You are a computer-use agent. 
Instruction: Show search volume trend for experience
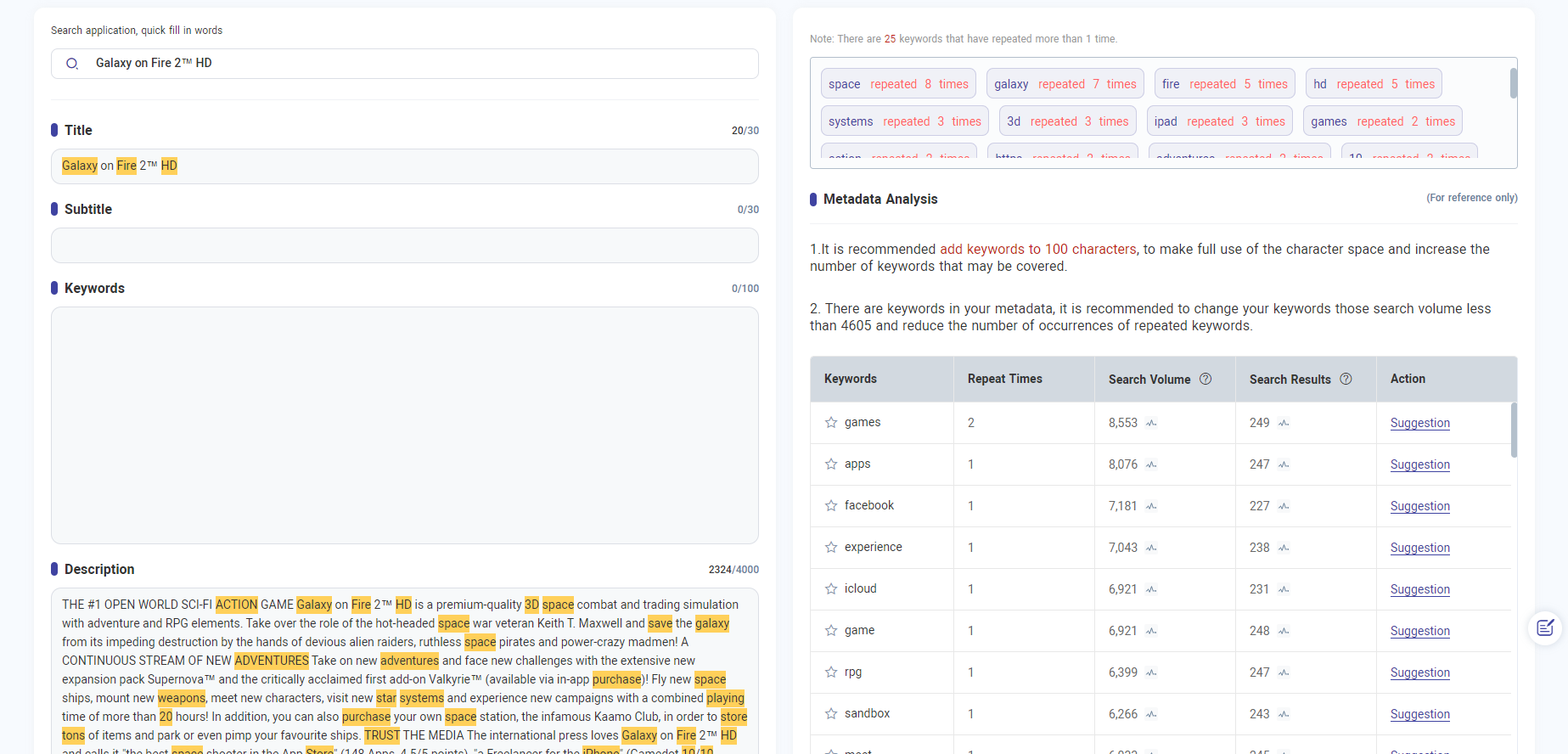pyautogui.click(x=1151, y=548)
